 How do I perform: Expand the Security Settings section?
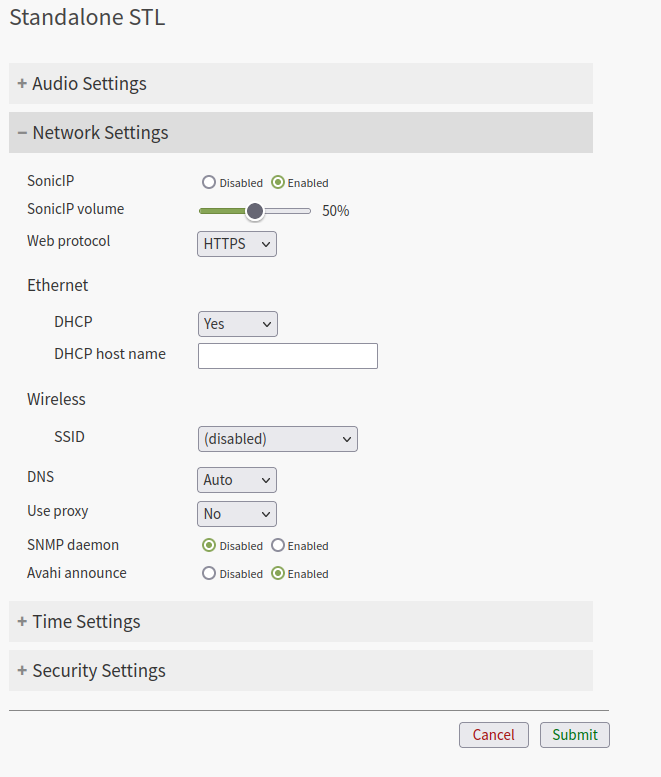tap(99, 671)
